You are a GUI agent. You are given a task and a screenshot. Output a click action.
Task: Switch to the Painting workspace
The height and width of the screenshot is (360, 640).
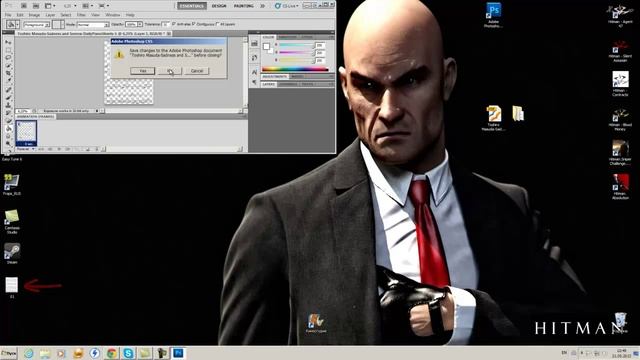coord(244,6)
